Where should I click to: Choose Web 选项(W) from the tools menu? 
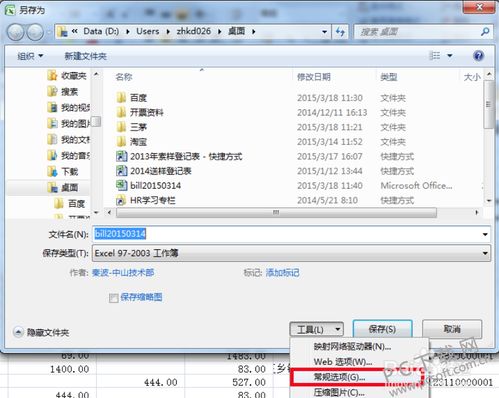coord(343,362)
